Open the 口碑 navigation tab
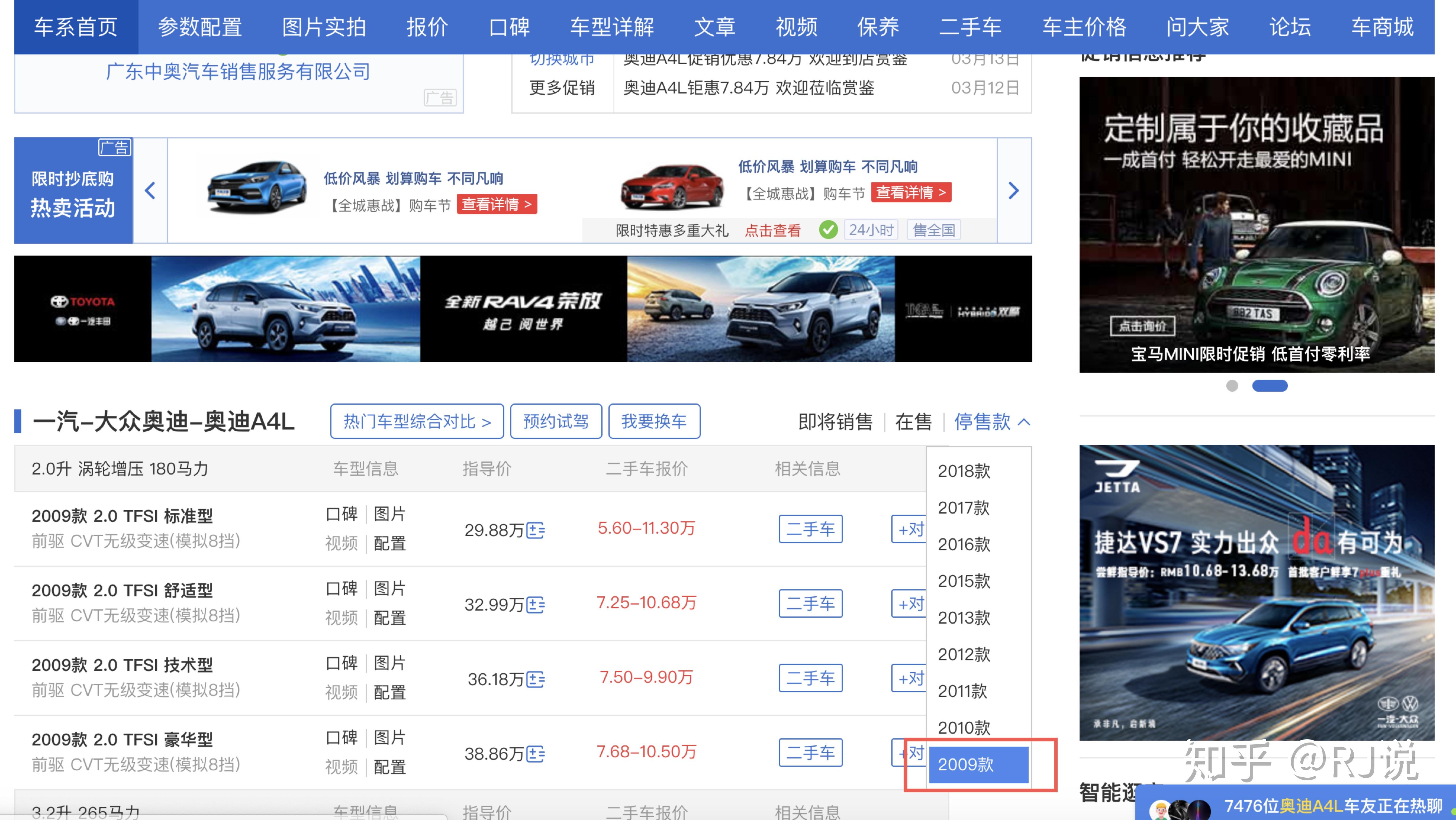The height and width of the screenshot is (820, 1456). click(509, 27)
